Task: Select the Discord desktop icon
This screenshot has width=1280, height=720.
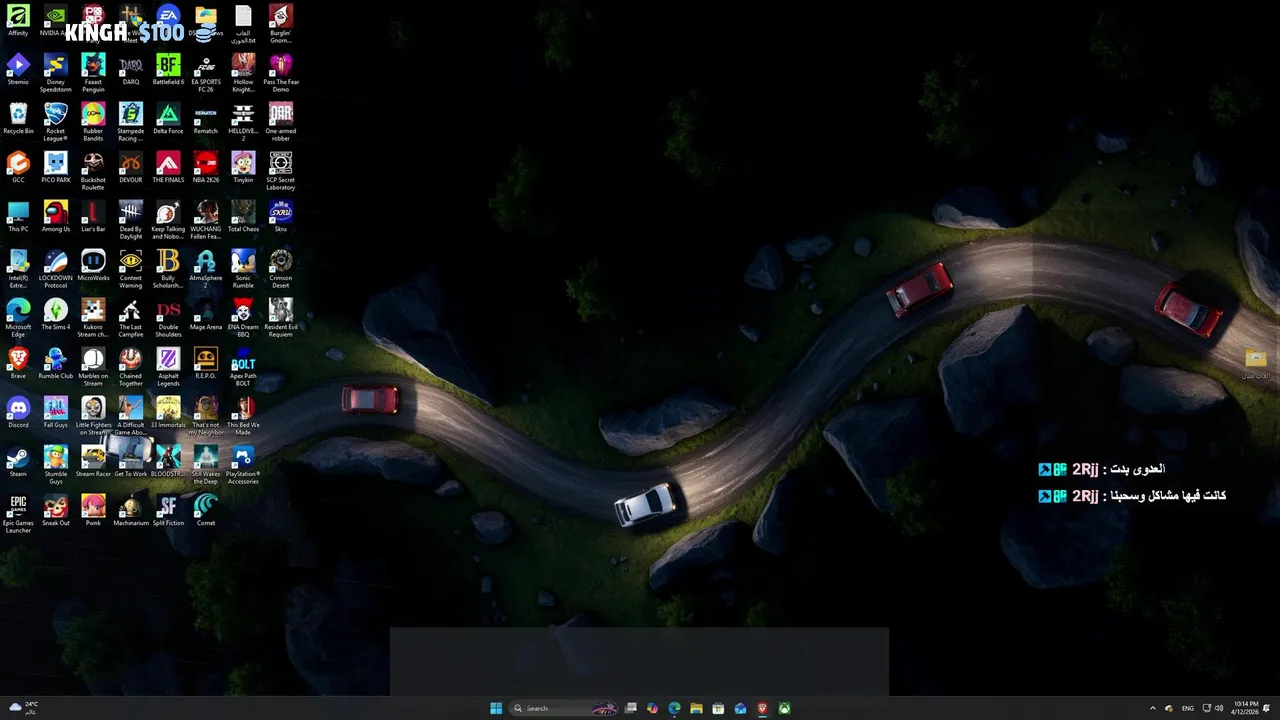Action: [x=18, y=412]
